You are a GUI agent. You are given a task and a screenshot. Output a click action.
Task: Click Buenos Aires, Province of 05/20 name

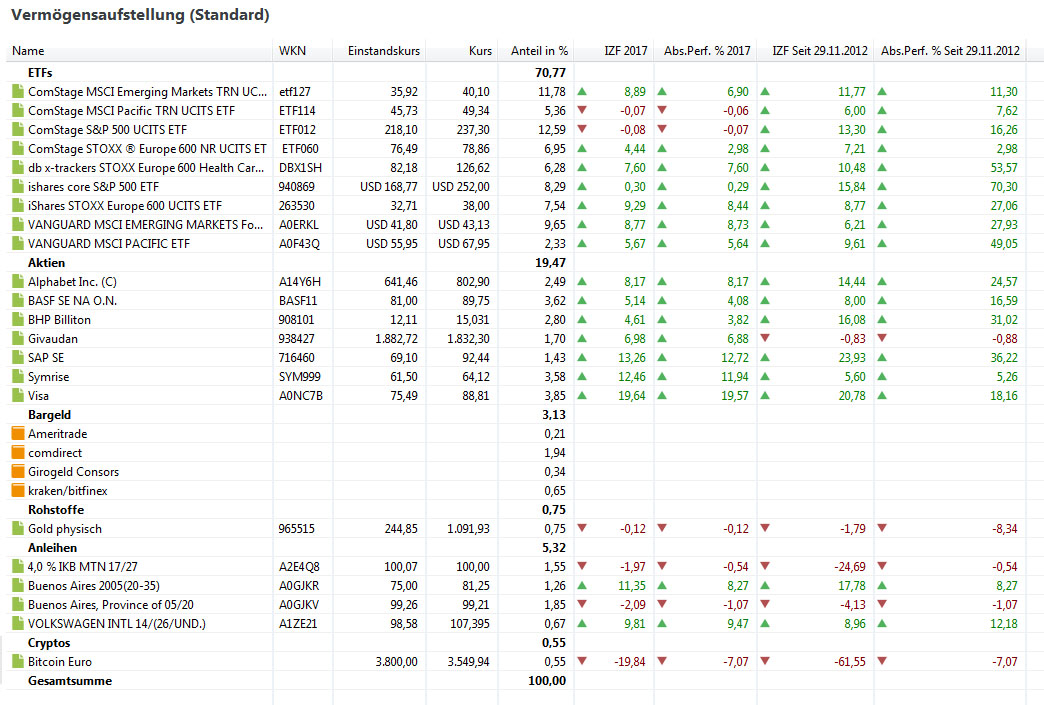click(x=111, y=605)
